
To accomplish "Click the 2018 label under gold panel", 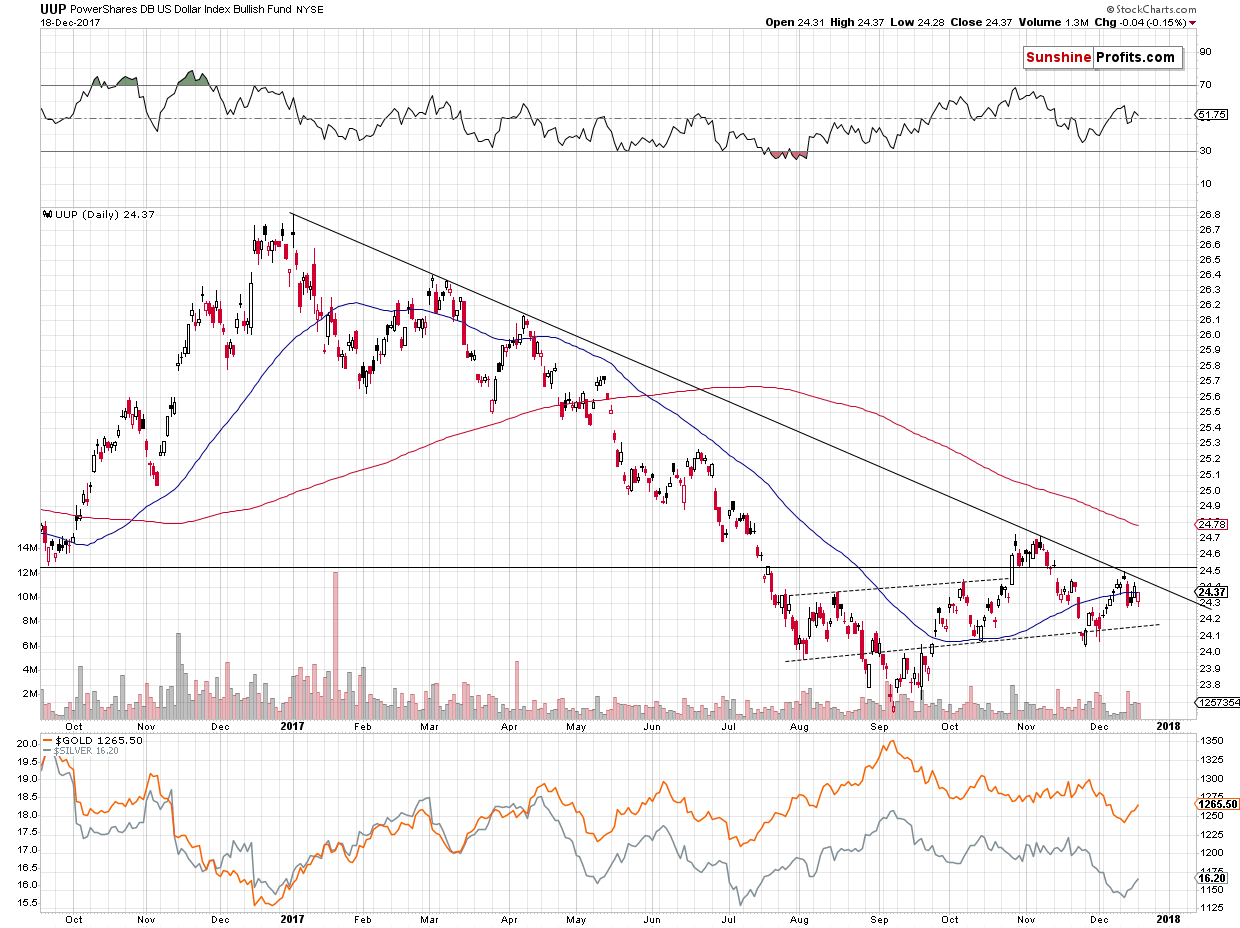I will (x=1167, y=918).
